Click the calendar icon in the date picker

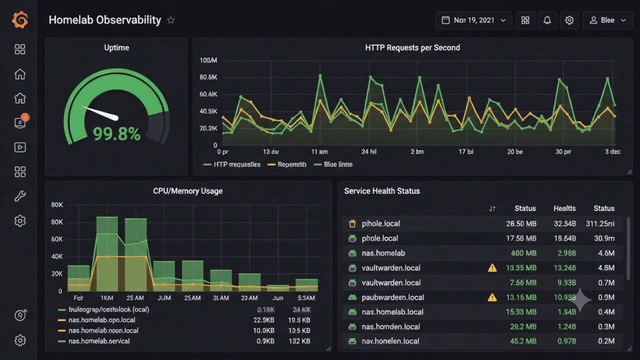pos(446,20)
